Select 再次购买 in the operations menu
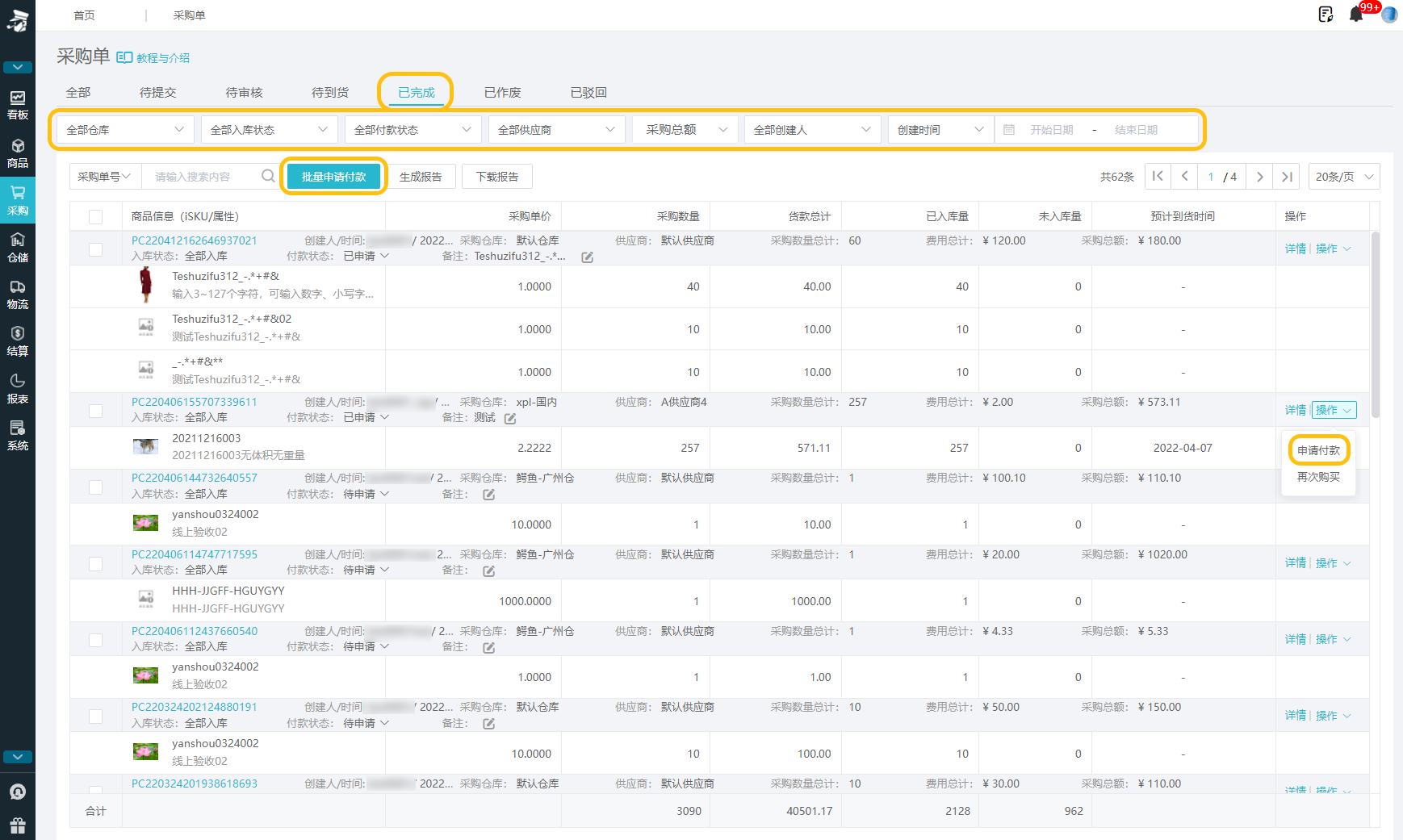 [x=1318, y=477]
